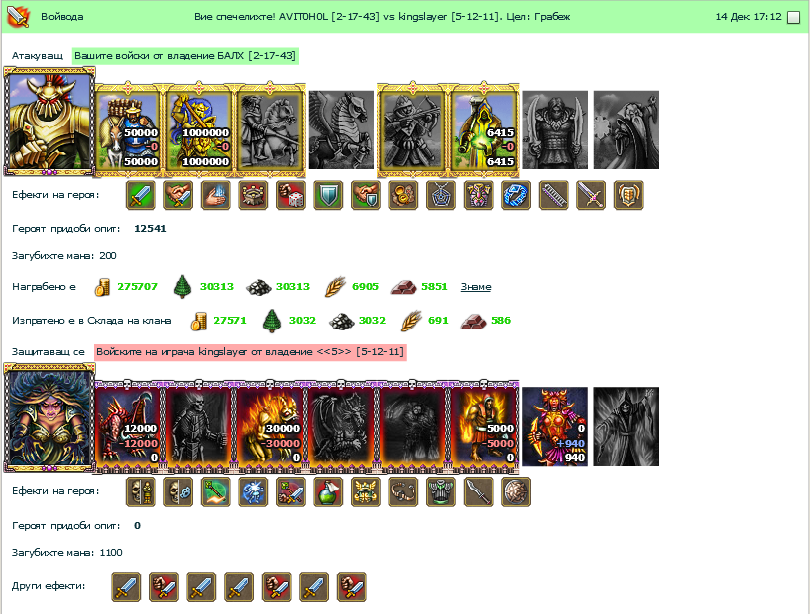Tick the report checkbox beside 14 Дек 17:12
Screen dimensions: 810x614
(x=792, y=18)
